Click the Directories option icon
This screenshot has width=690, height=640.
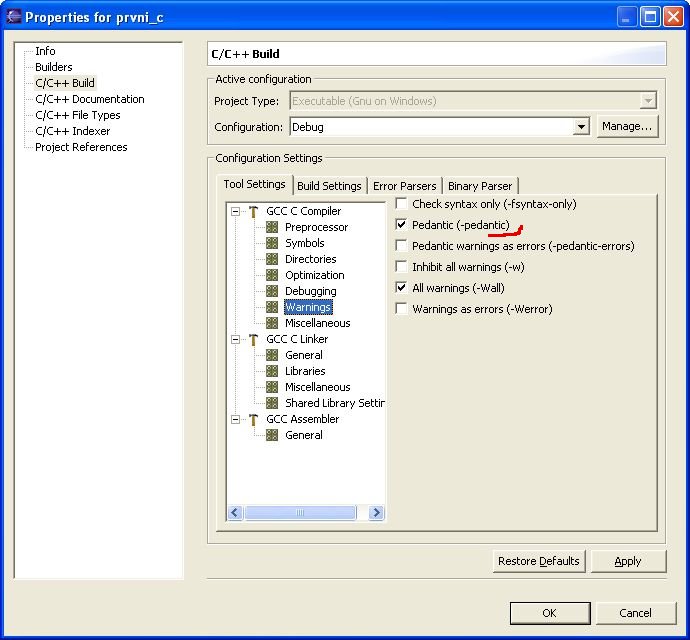(272, 259)
